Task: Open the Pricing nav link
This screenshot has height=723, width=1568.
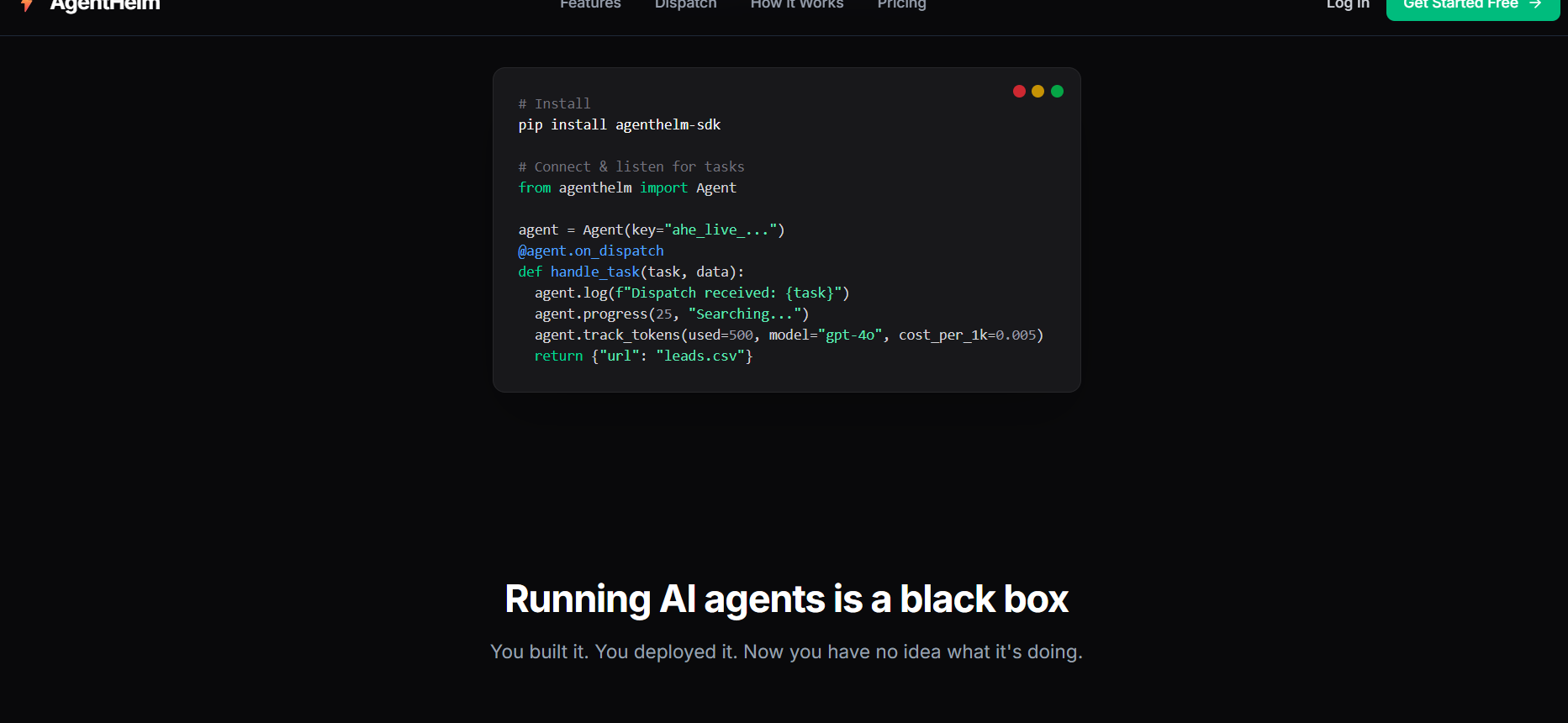Action: click(x=901, y=4)
